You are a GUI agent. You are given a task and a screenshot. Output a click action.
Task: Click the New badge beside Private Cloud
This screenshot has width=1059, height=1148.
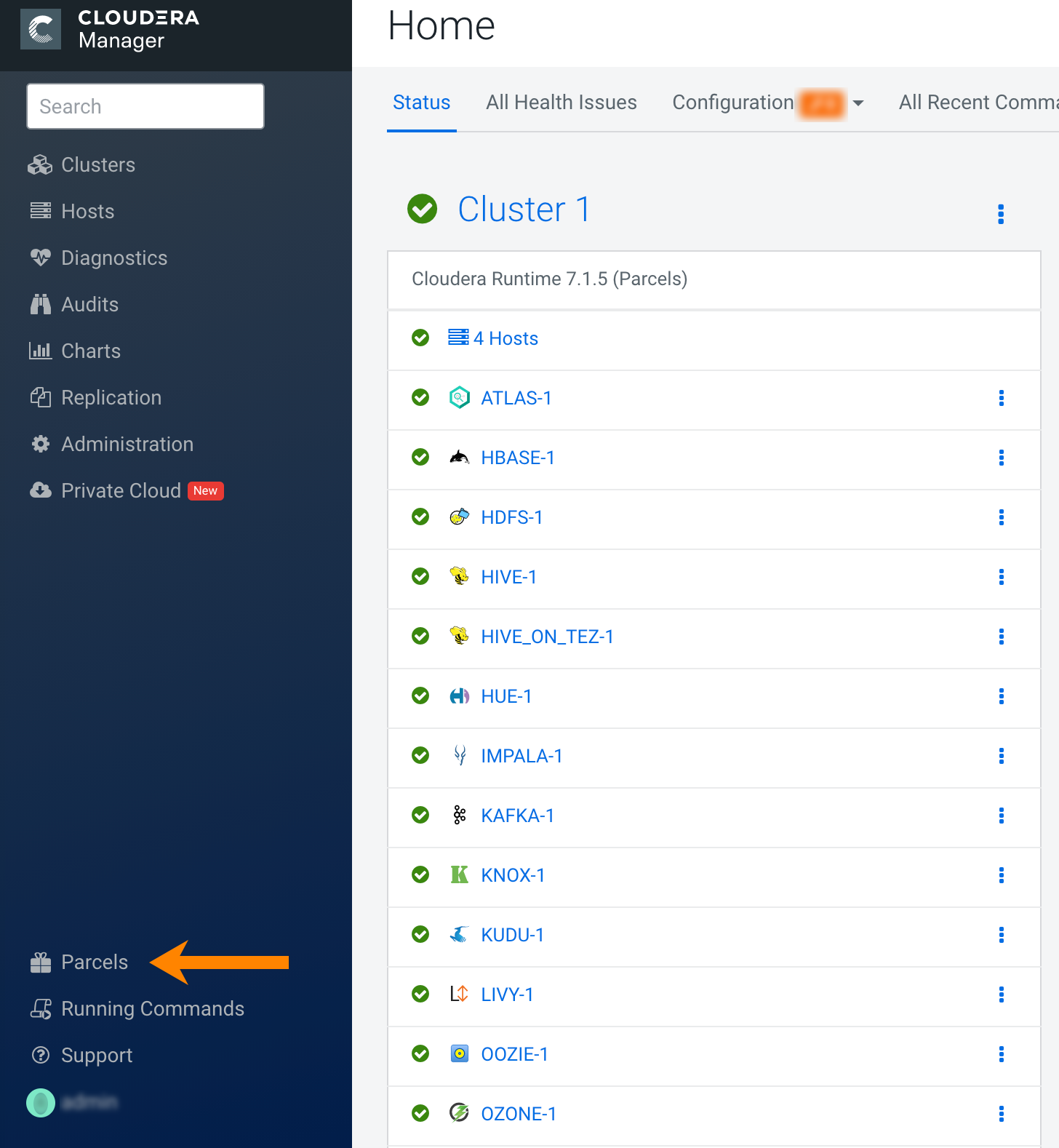click(x=205, y=491)
